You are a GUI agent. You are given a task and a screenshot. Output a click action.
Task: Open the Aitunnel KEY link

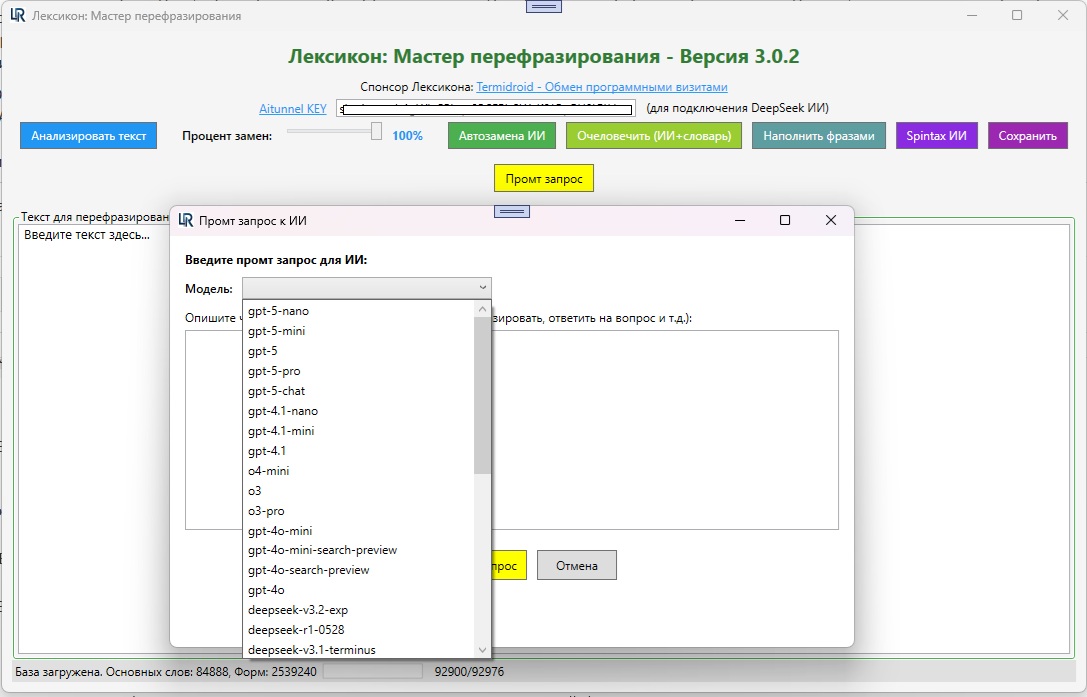292,108
